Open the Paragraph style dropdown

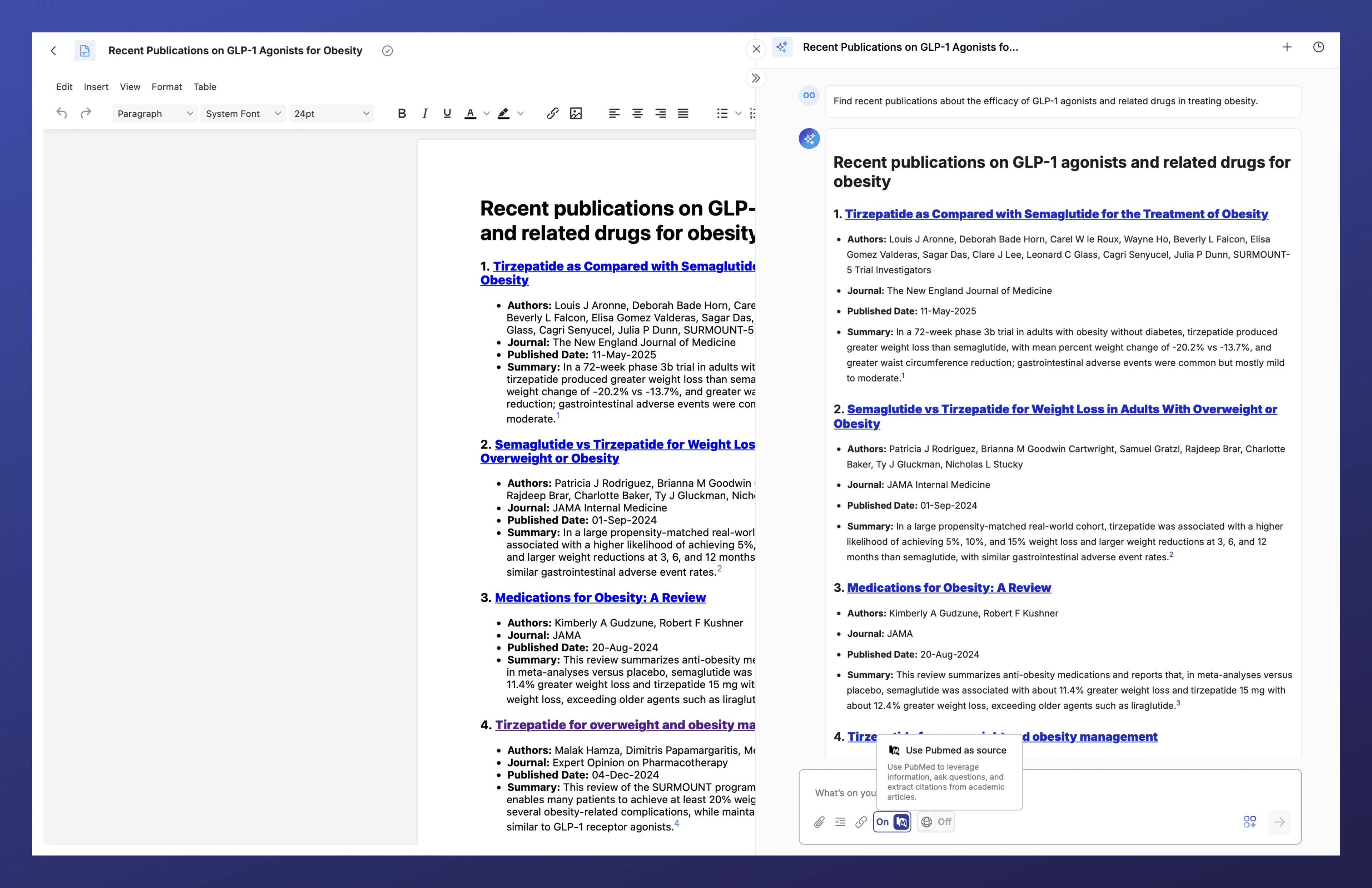154,114
